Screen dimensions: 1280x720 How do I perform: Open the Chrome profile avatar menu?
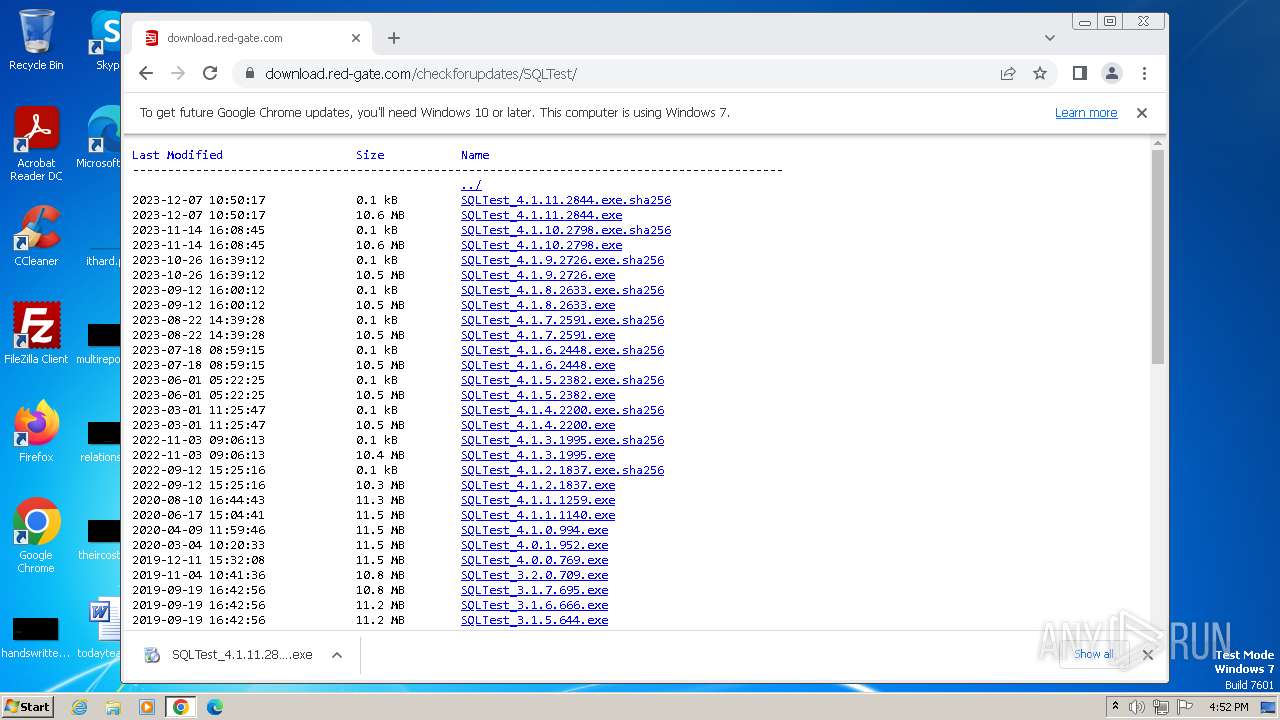click(x=1112, y=73)
